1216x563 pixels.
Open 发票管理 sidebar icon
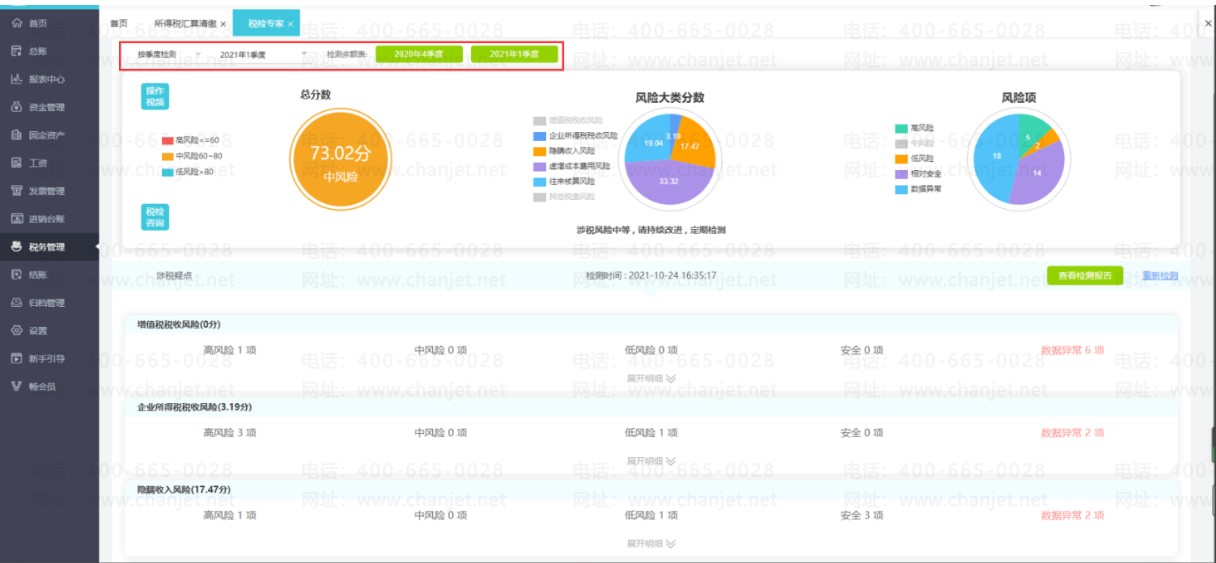(x=17, y=190)
